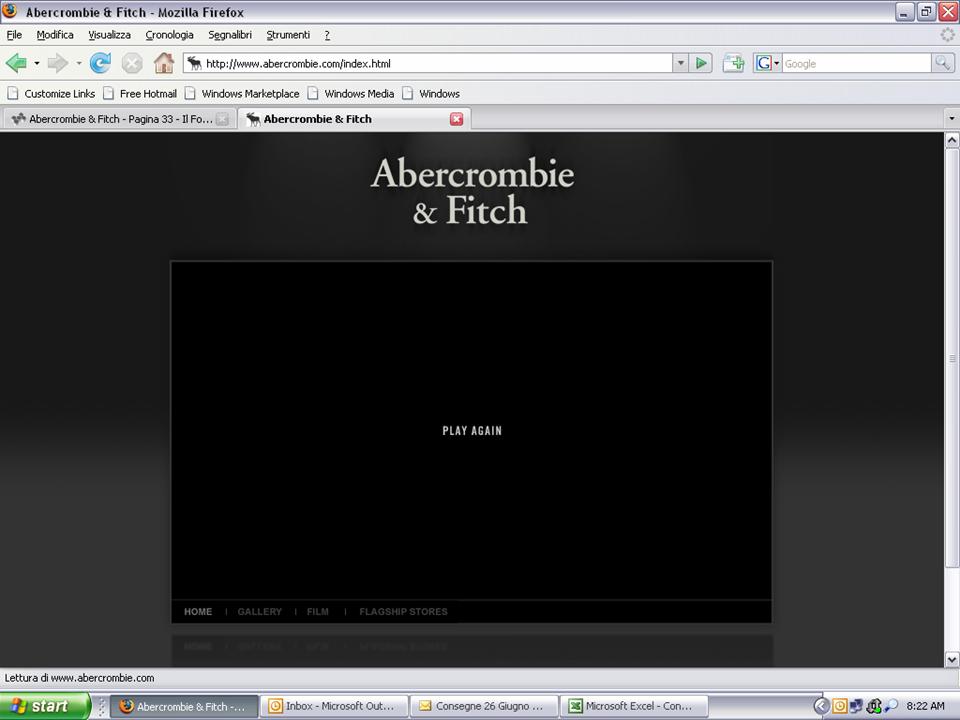Close the active Abercrombie & Fitch tab
Screen dimensions: 960x720
(456, 119)
